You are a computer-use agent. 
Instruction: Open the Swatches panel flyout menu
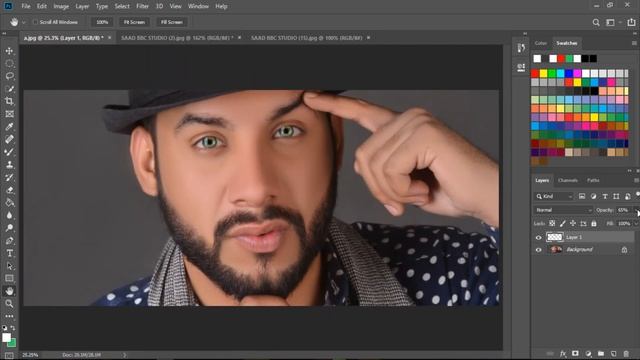click(x=634, y=43)
